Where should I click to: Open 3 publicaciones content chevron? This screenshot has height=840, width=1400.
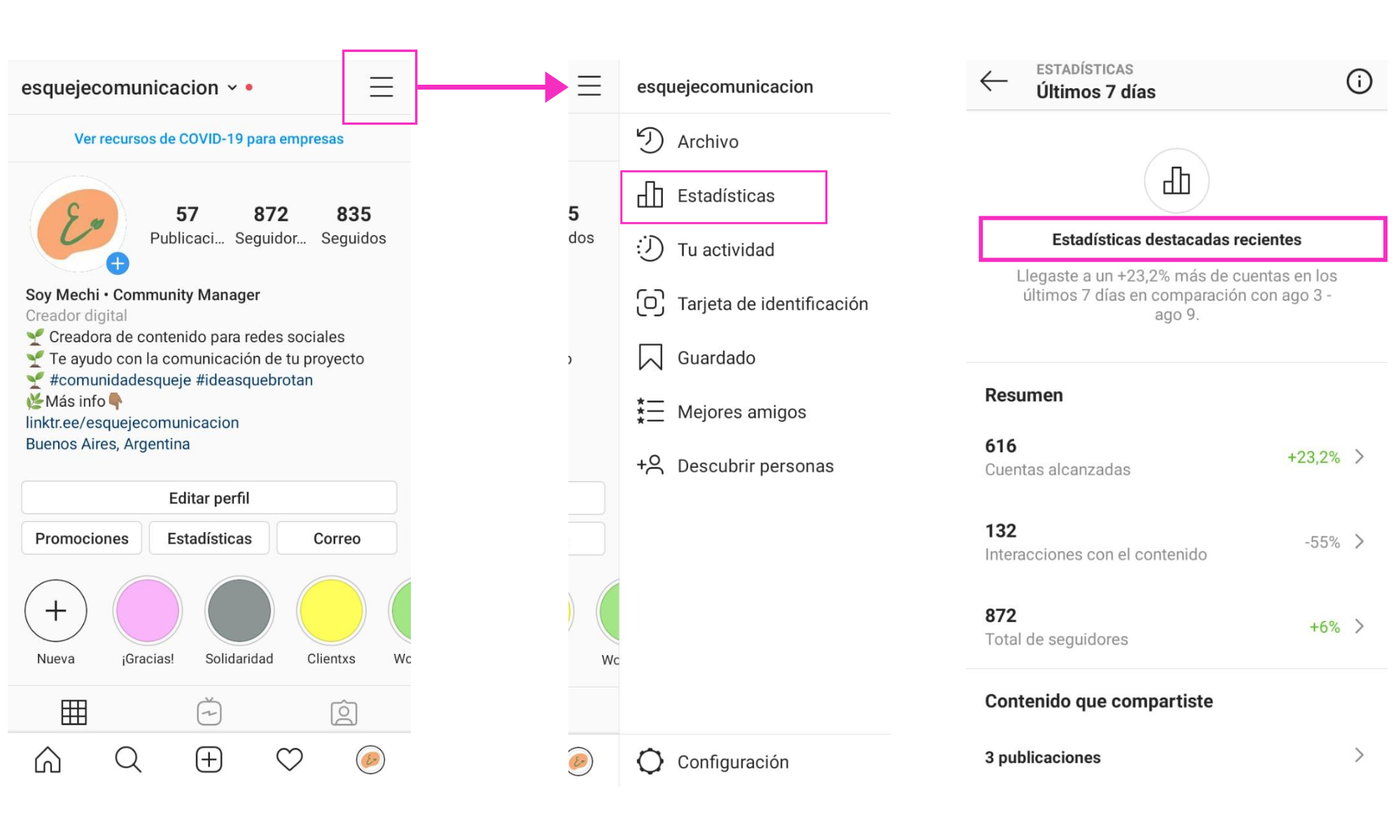point(1359,755)
